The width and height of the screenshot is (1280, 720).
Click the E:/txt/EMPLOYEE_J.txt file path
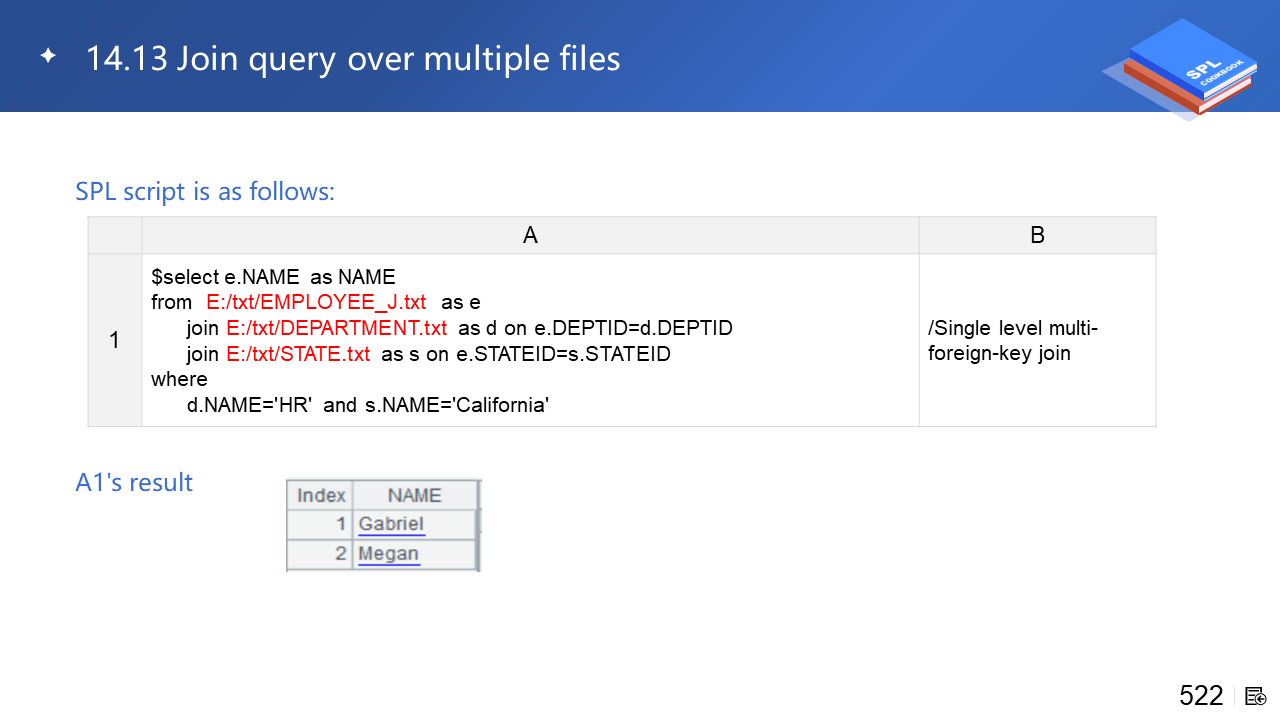click(x=316, y=302)
